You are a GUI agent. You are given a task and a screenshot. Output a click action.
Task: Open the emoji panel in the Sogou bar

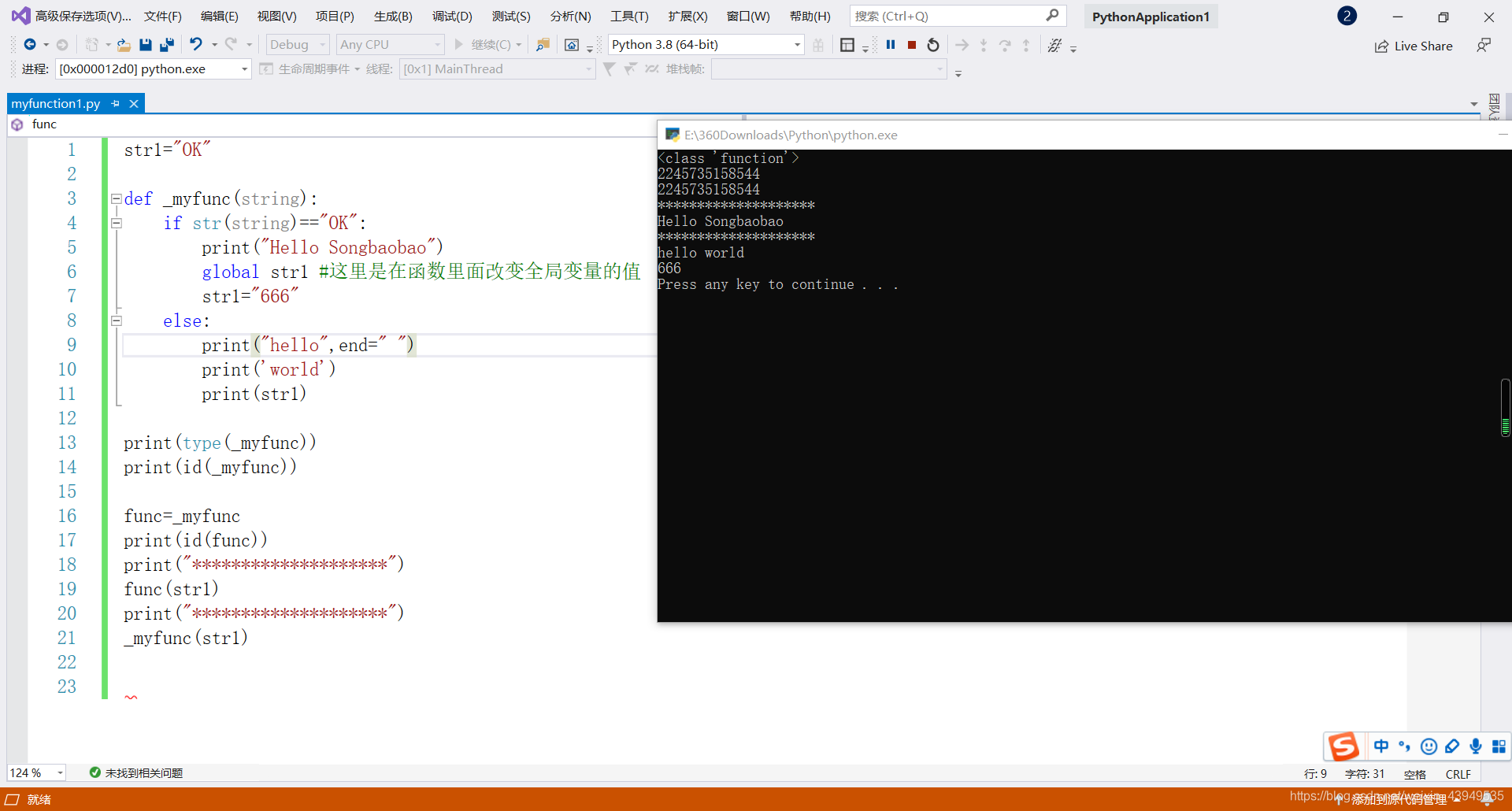(1429, 746)
